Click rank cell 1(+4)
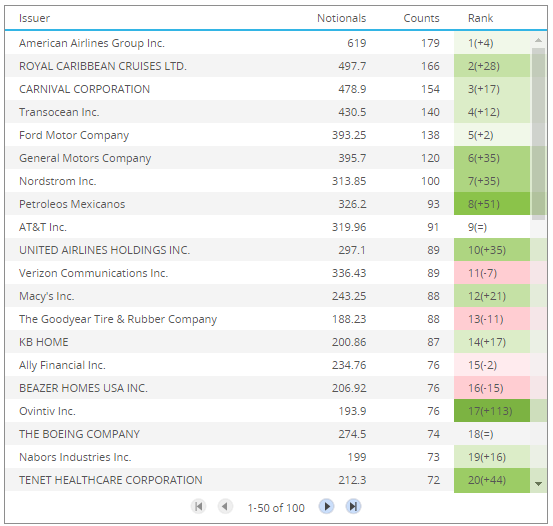 click(x=492, y=43)
